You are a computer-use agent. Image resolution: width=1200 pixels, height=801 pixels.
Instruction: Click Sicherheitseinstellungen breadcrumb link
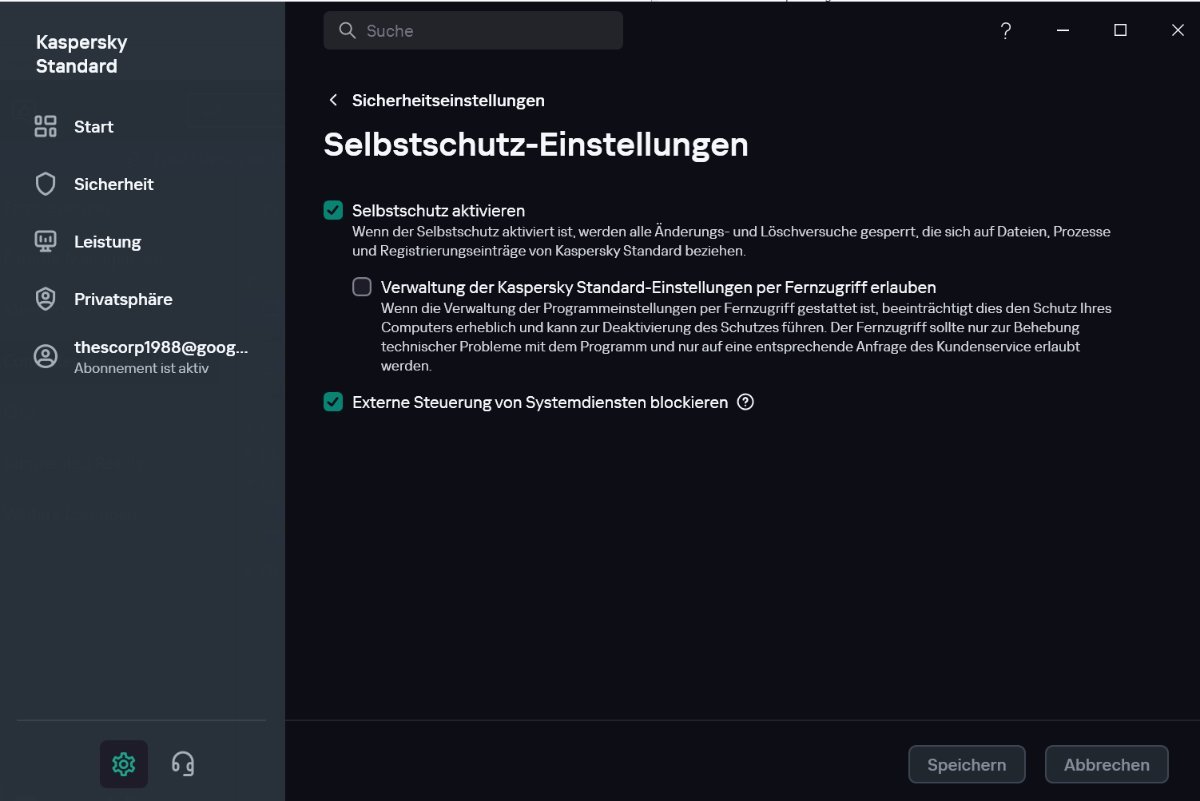coord(448,100)
